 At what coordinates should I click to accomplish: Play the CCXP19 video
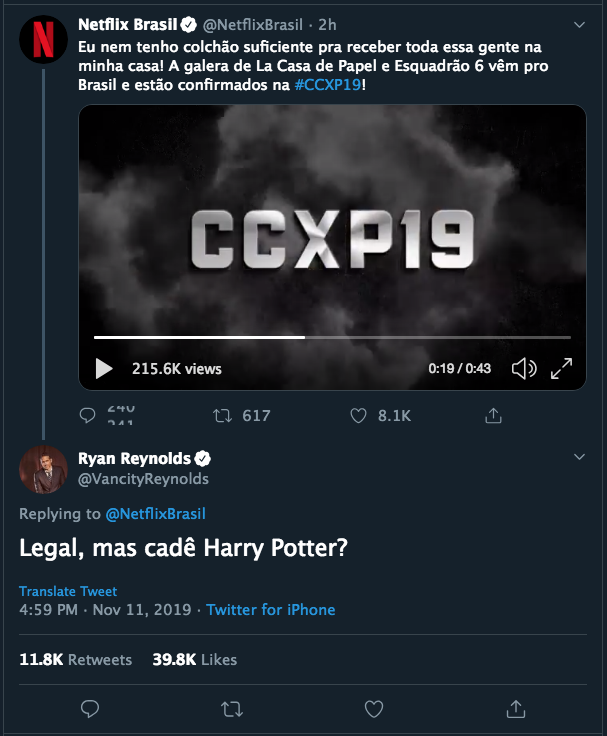pyautogui.click(x=104, y=368)
